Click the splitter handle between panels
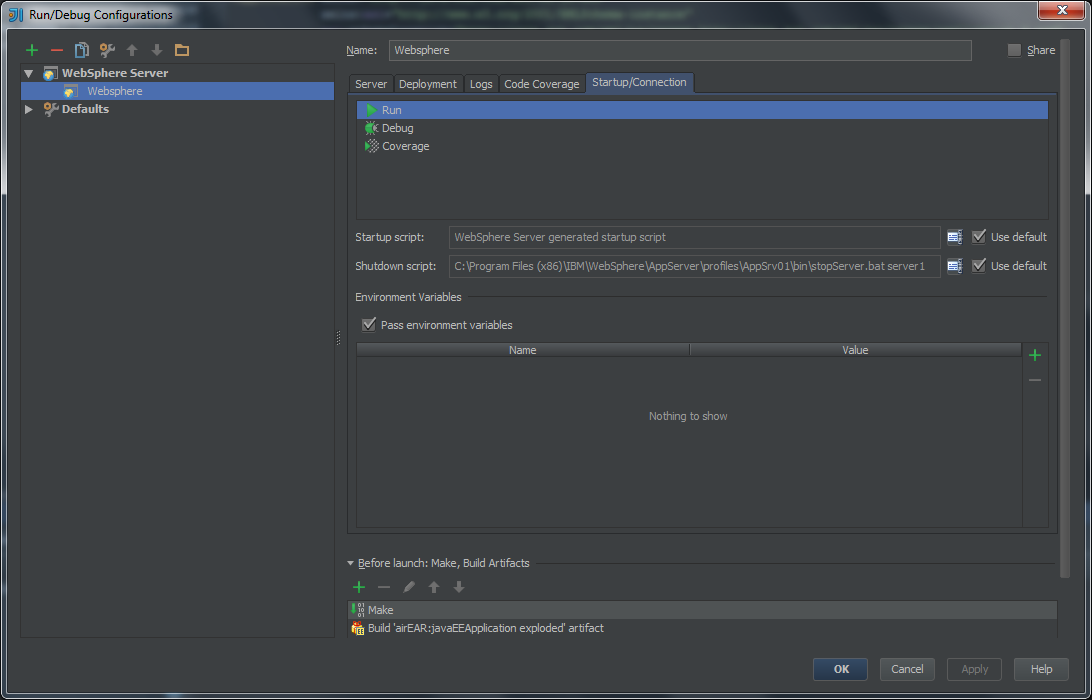The image size is (1092, 700). point(338,338)
